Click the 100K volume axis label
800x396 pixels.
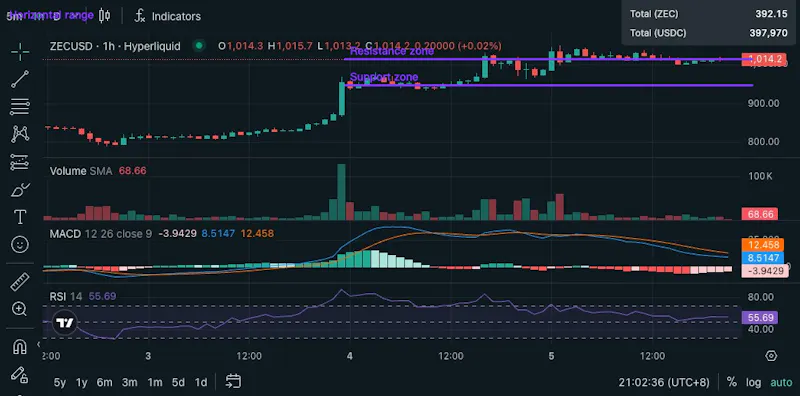[759, 176]
